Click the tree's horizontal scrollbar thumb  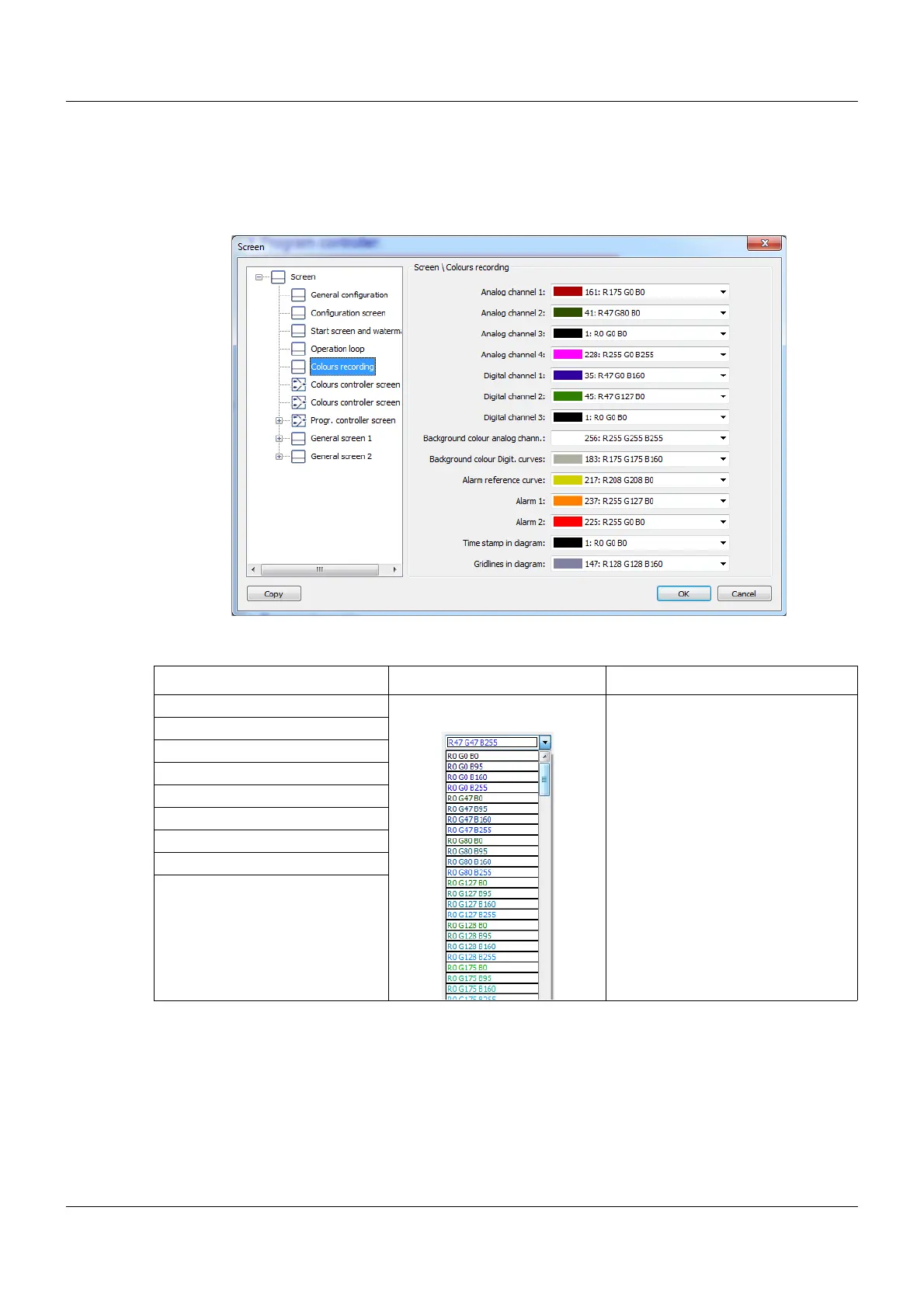(x=320, y=570)
